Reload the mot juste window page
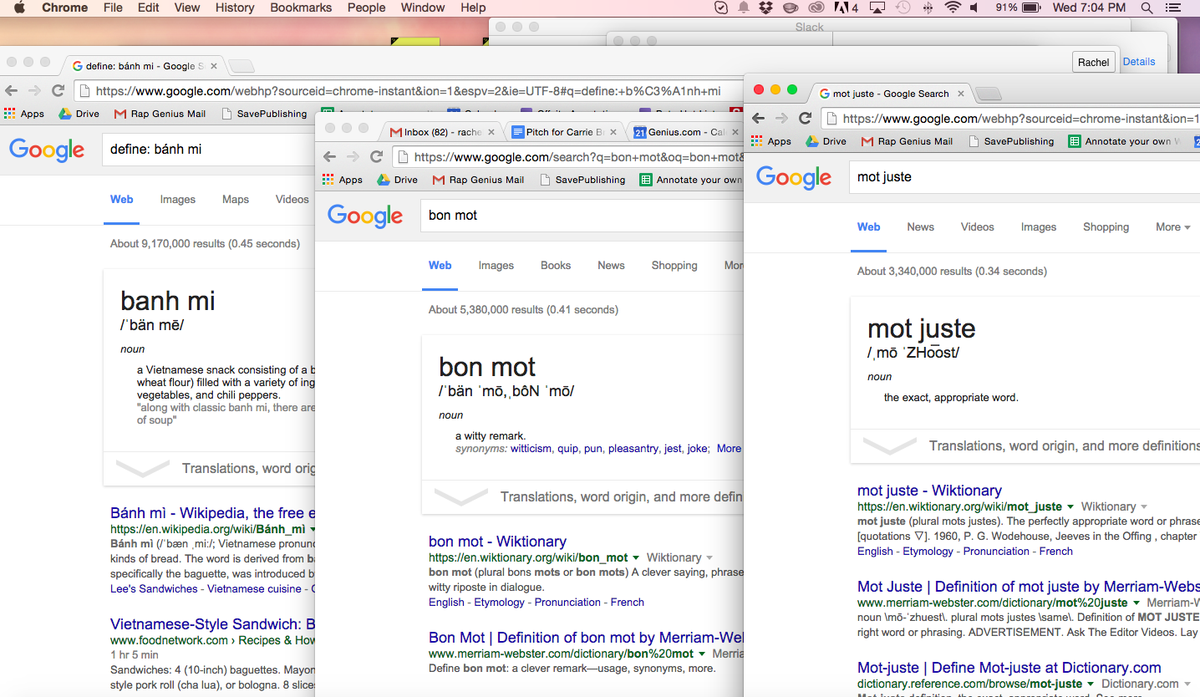Screen dimensions: 1200x697 [x=805, y=118]
